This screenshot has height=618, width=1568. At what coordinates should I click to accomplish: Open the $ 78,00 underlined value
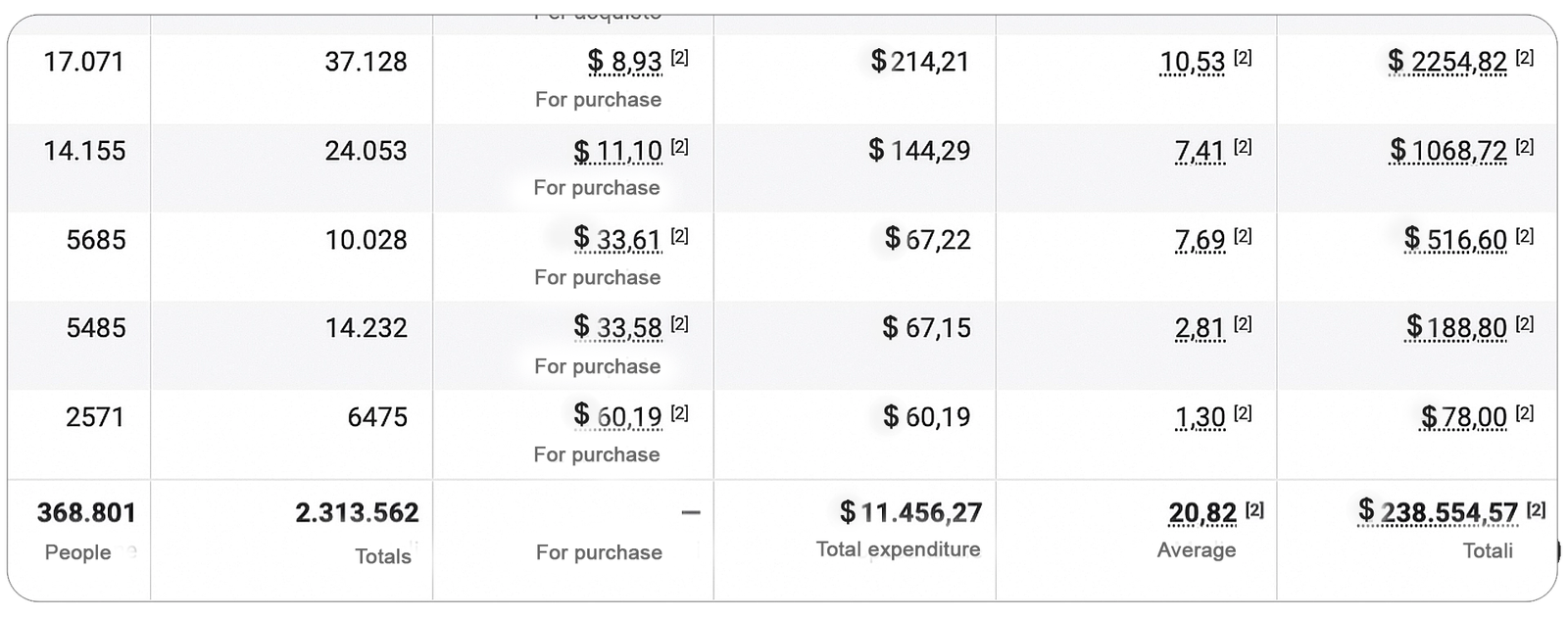click(x=1463, y=417)
